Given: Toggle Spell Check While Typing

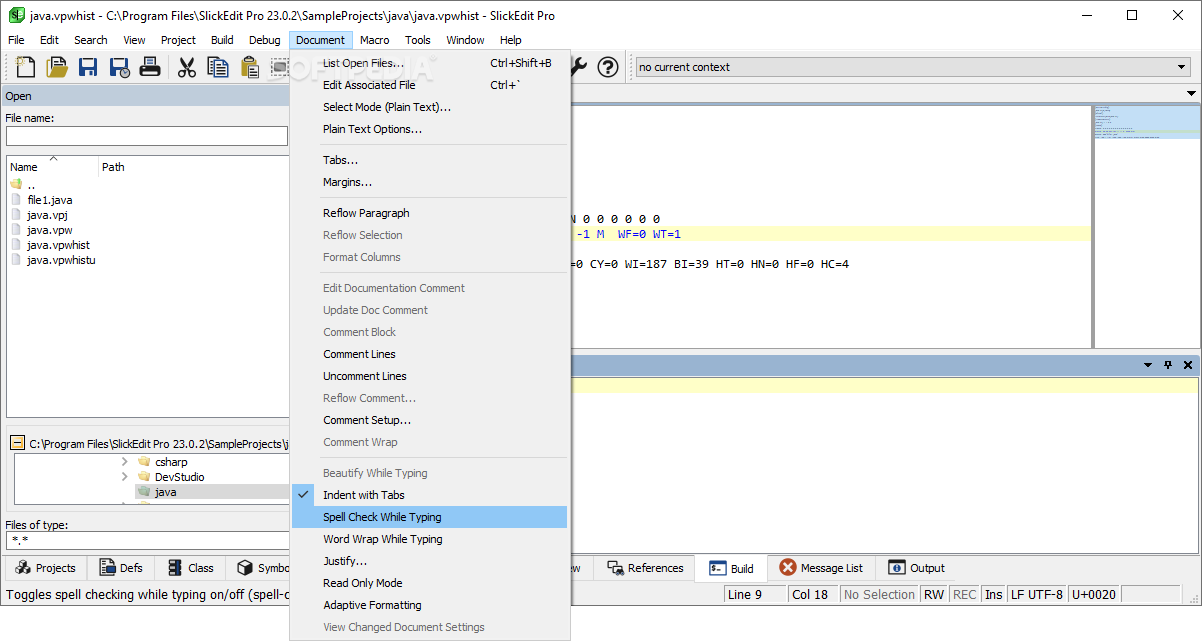Looking at the screenshot, I should click(429, 517).
